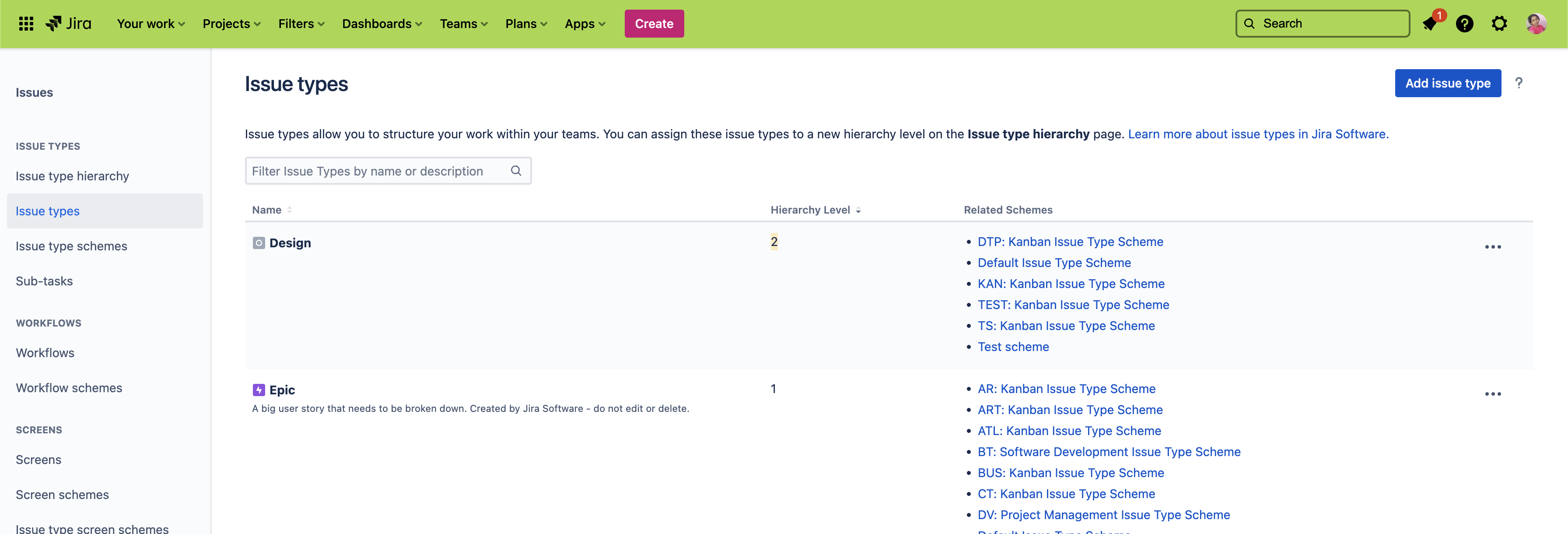Click the search magnifier in filter field
The image size is (1568, 534).
click(515, 171)
